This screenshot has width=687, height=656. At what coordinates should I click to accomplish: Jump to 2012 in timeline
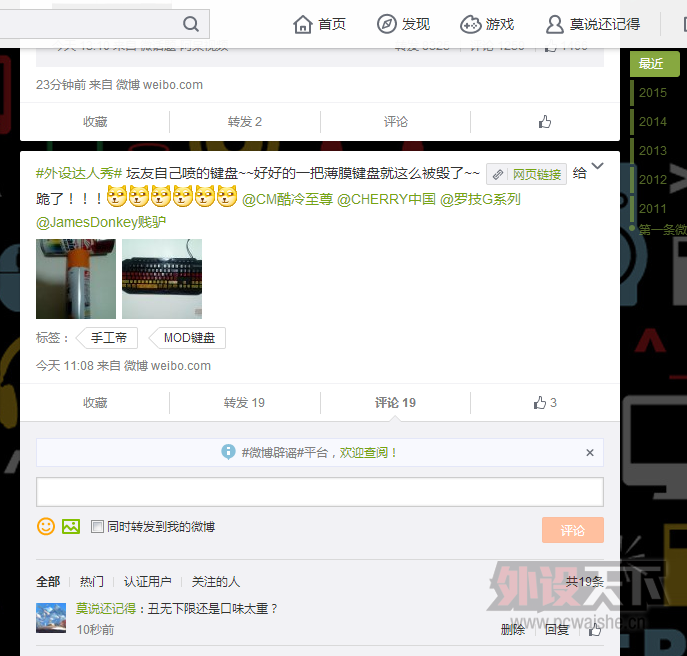[x=653, y=179]
